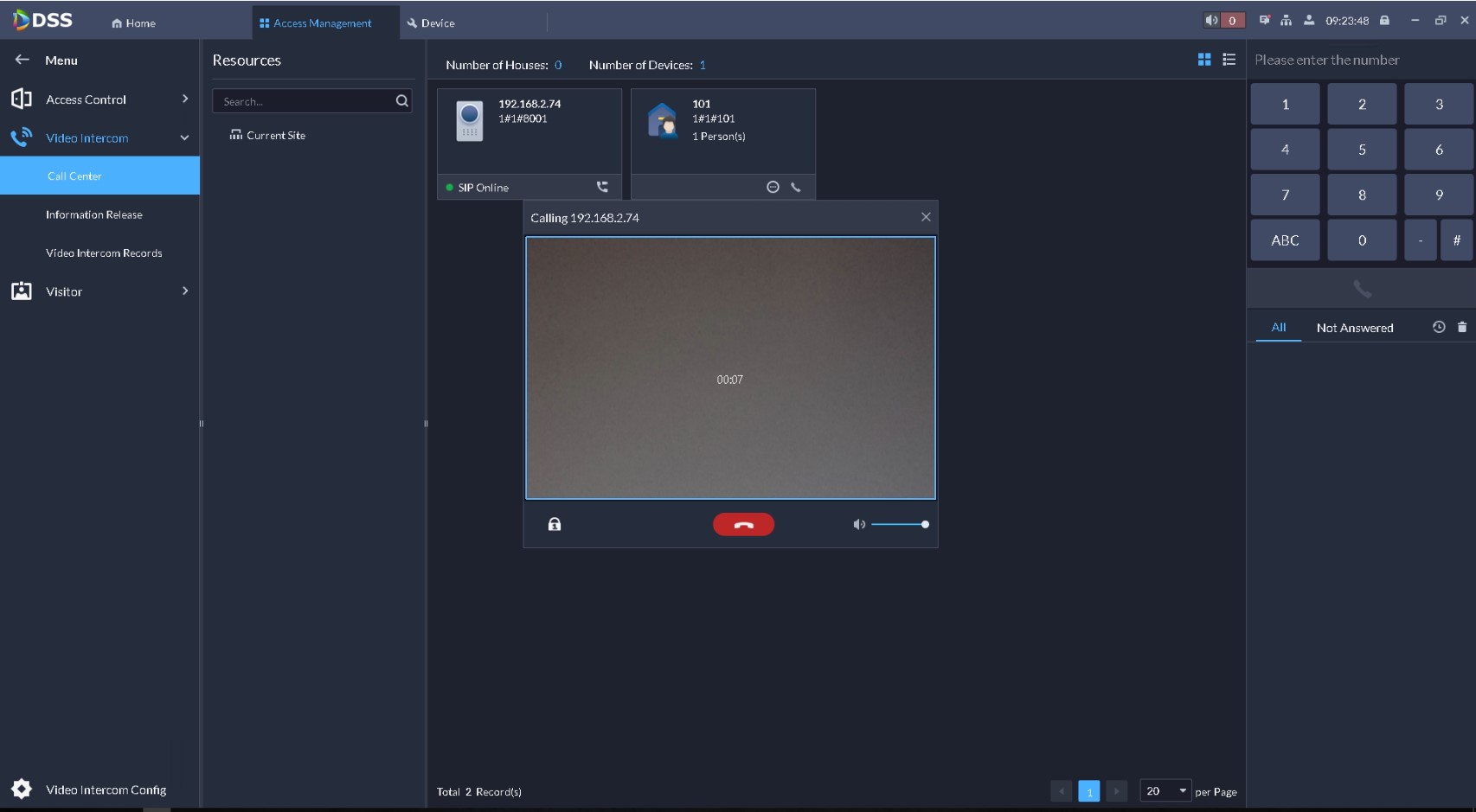Open message icon on house 101 card
The height and width of the screenshot is (812, 1476).
tap(773, 187)
